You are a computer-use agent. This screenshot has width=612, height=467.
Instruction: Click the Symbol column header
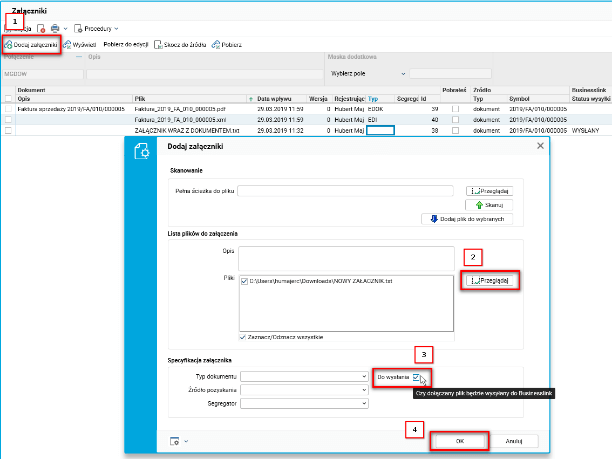519,99
